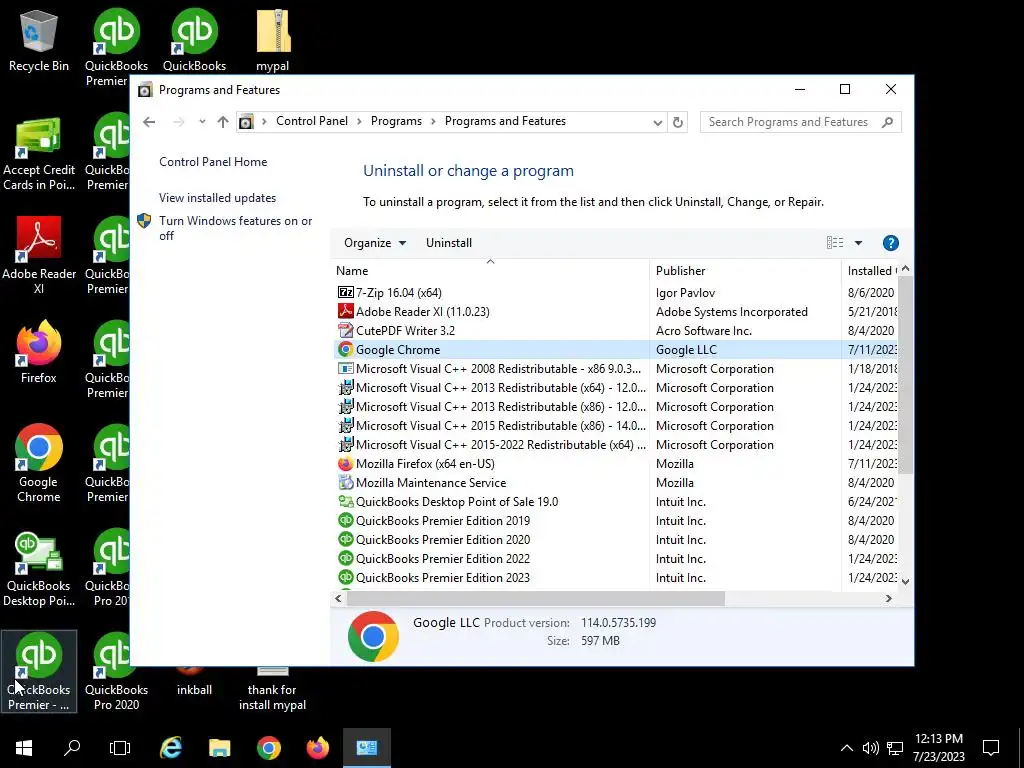
Task: Click the Programs and Features help icon
Action: click(x=890, y=243)
